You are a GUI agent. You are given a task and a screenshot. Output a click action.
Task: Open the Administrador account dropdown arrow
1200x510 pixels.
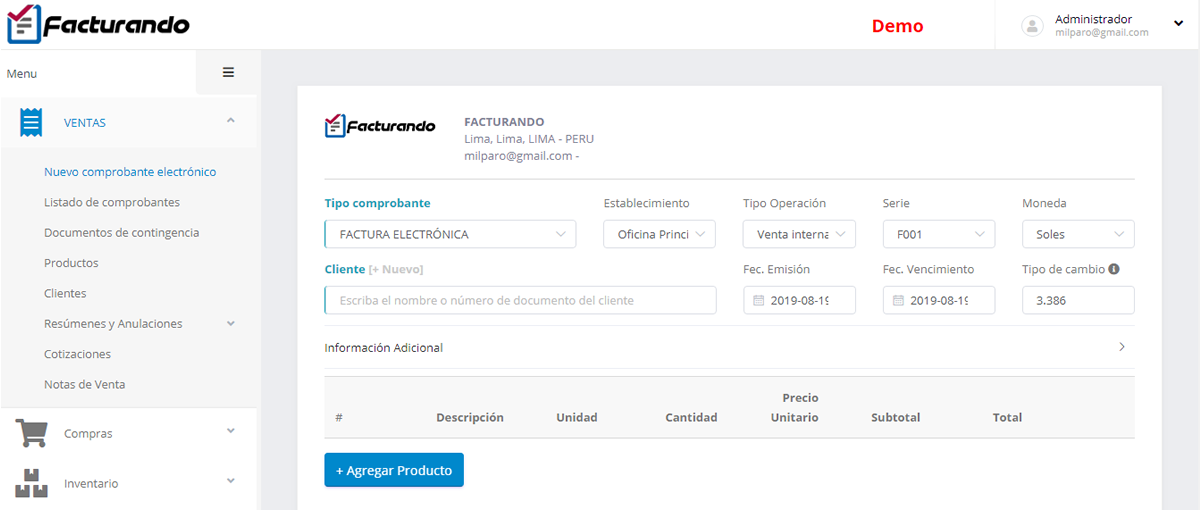1178,24
